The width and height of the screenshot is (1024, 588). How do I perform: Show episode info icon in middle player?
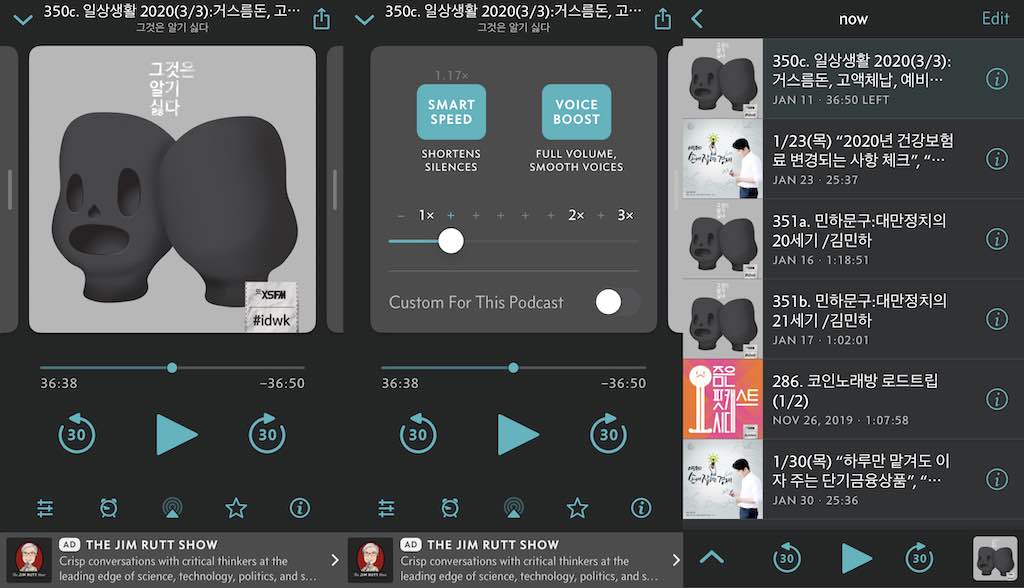coord(641,508)
